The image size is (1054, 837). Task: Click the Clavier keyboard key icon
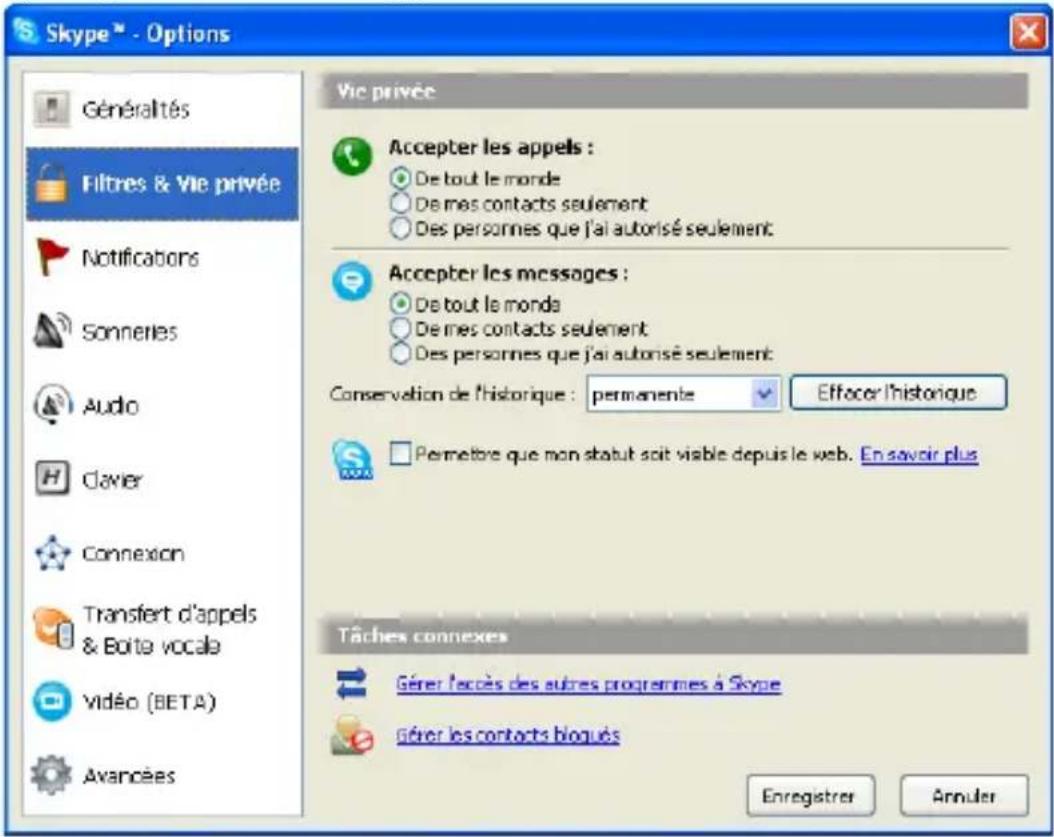tap(52, 478)
